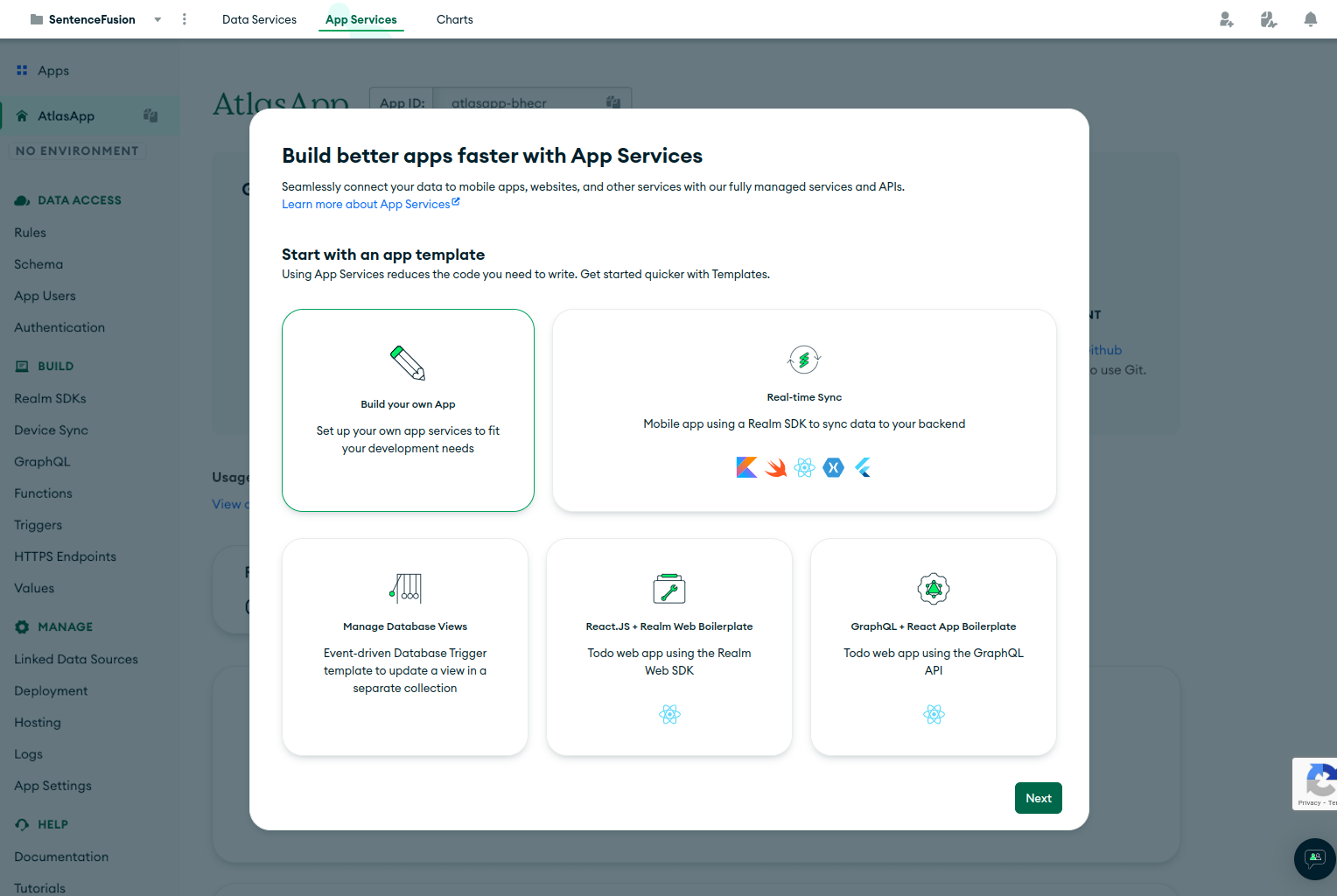Open the GraphQL sidebar item
The width and height of the screenshot is (1337, 896).
pos(42,461)
